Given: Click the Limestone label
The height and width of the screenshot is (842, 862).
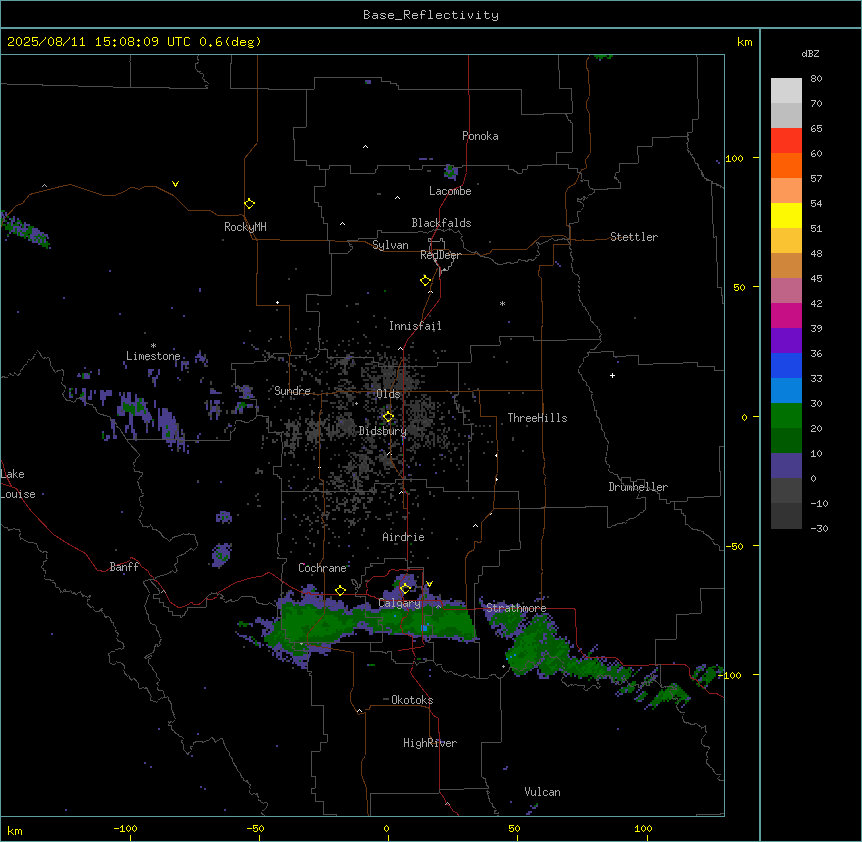Looking at the screenshot, I should click(x=153, y=356).
